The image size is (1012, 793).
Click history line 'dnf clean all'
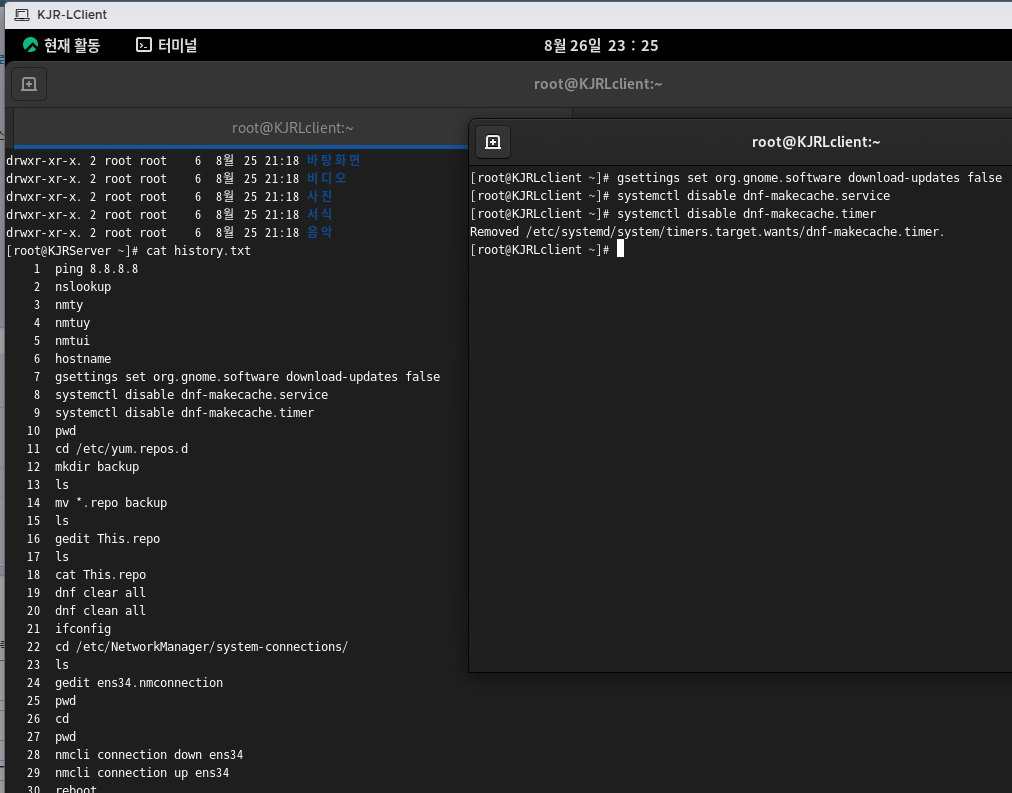tap(100, 611)
